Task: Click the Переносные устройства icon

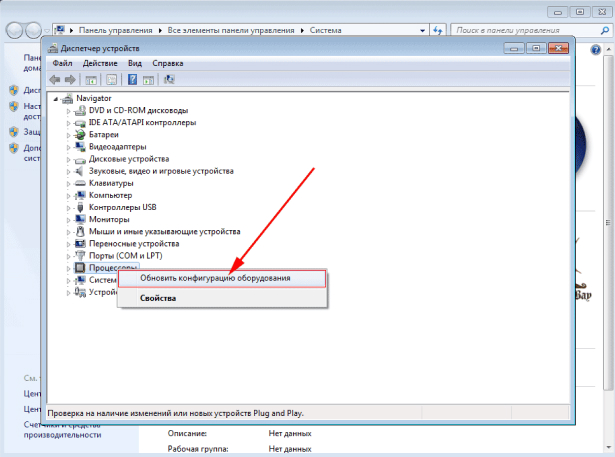Action: [x=80, y=244]
